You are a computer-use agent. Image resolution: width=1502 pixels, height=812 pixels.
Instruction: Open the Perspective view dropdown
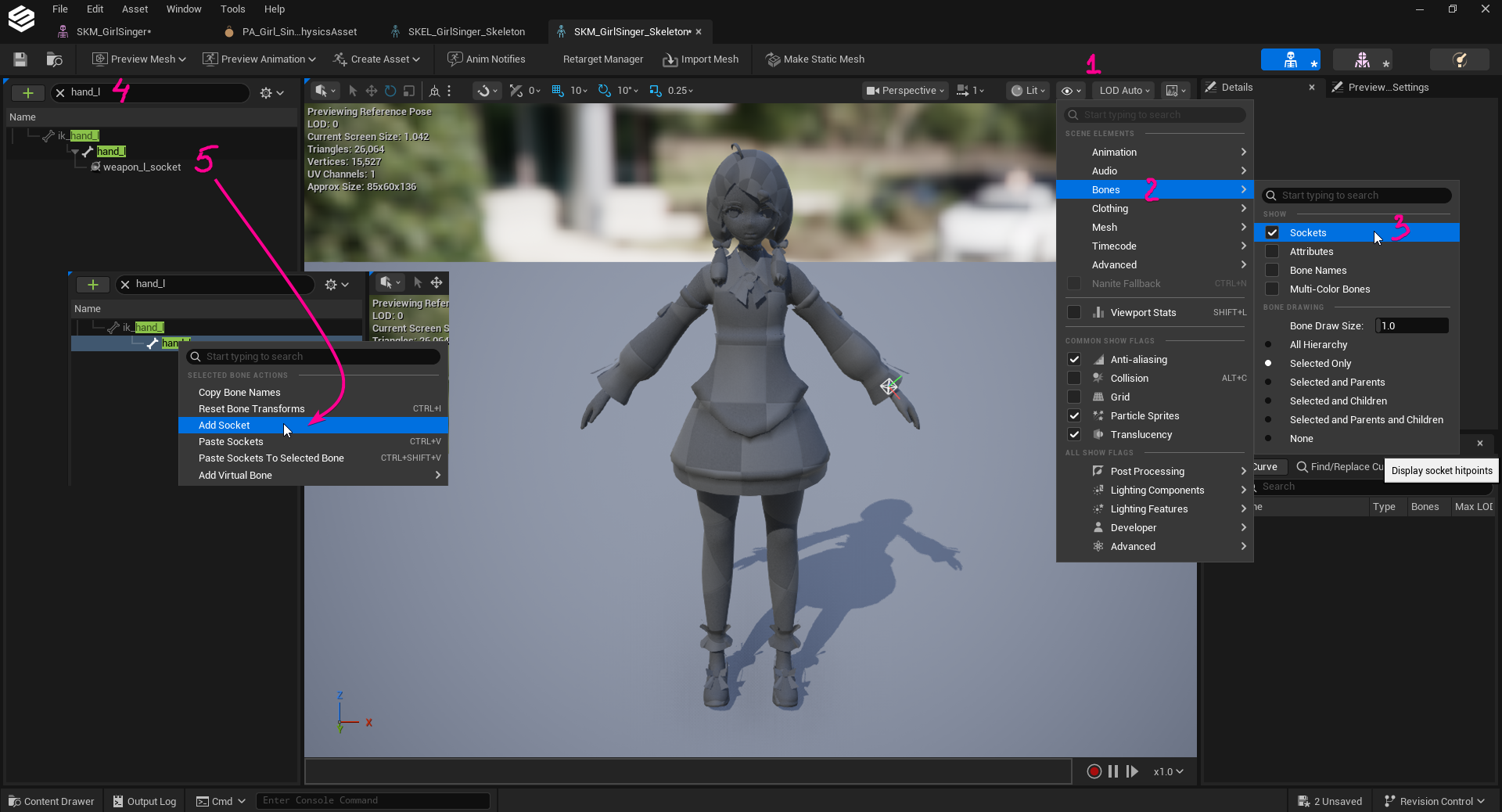point(905,91)
